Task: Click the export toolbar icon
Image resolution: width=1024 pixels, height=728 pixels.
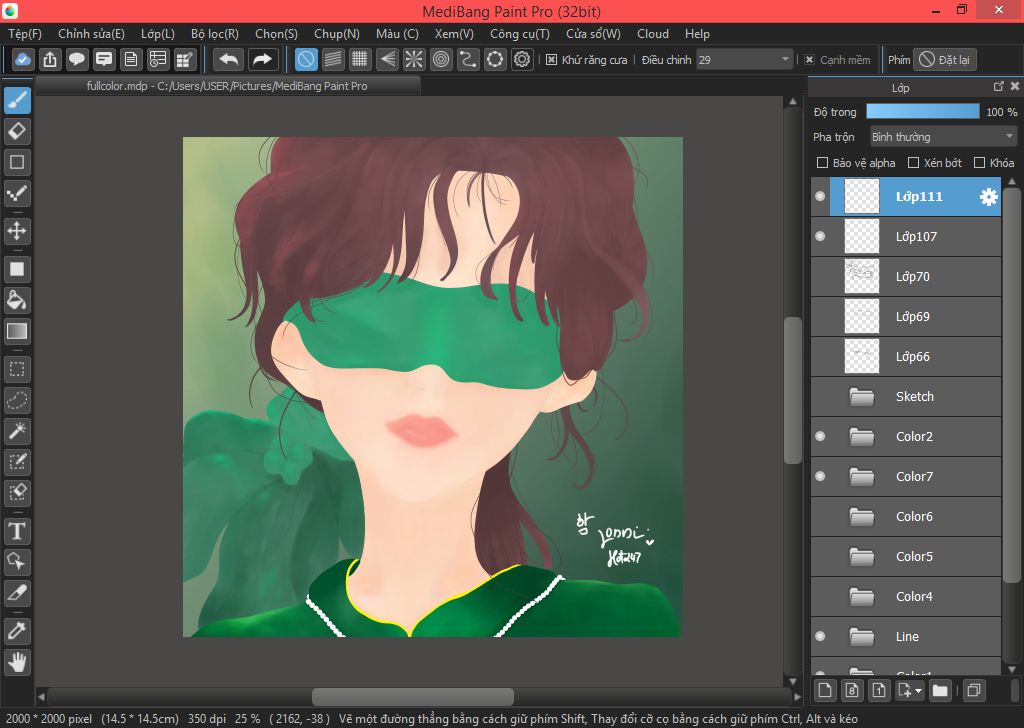Action: pos(50,59)
